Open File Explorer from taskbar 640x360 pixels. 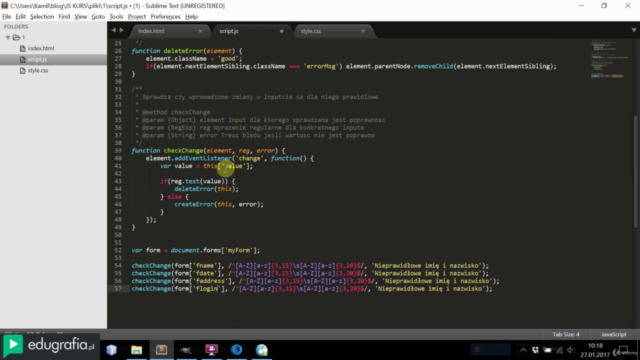point(136,350)
